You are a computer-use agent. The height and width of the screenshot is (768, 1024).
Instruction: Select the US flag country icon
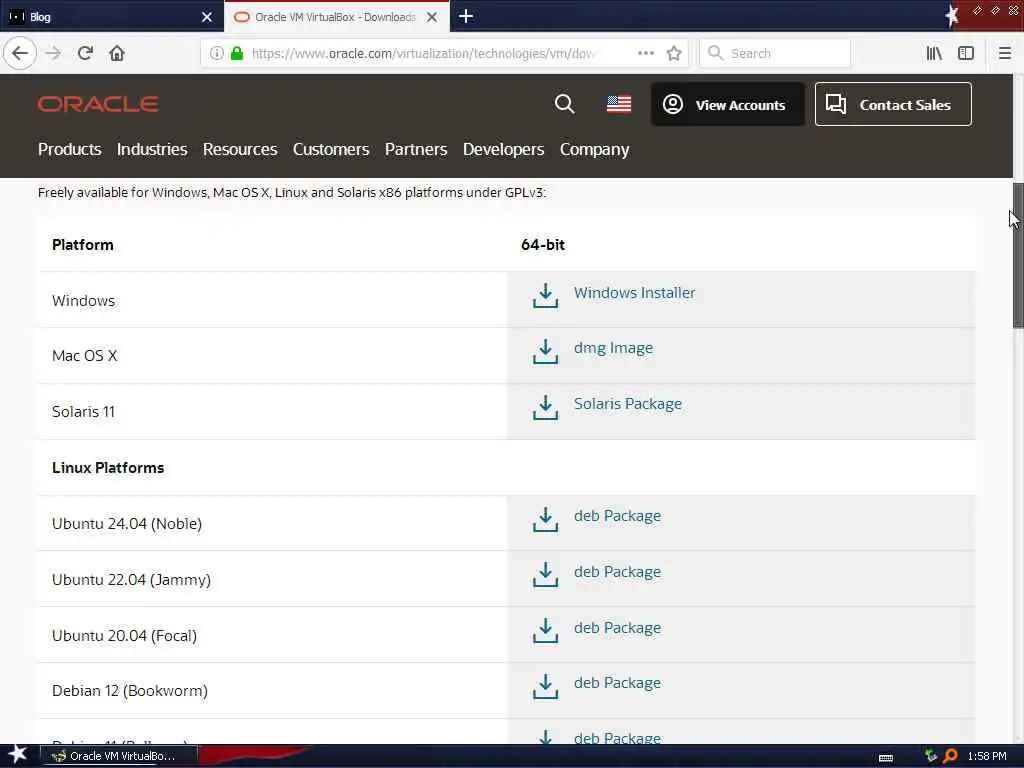tap(618, 104)
